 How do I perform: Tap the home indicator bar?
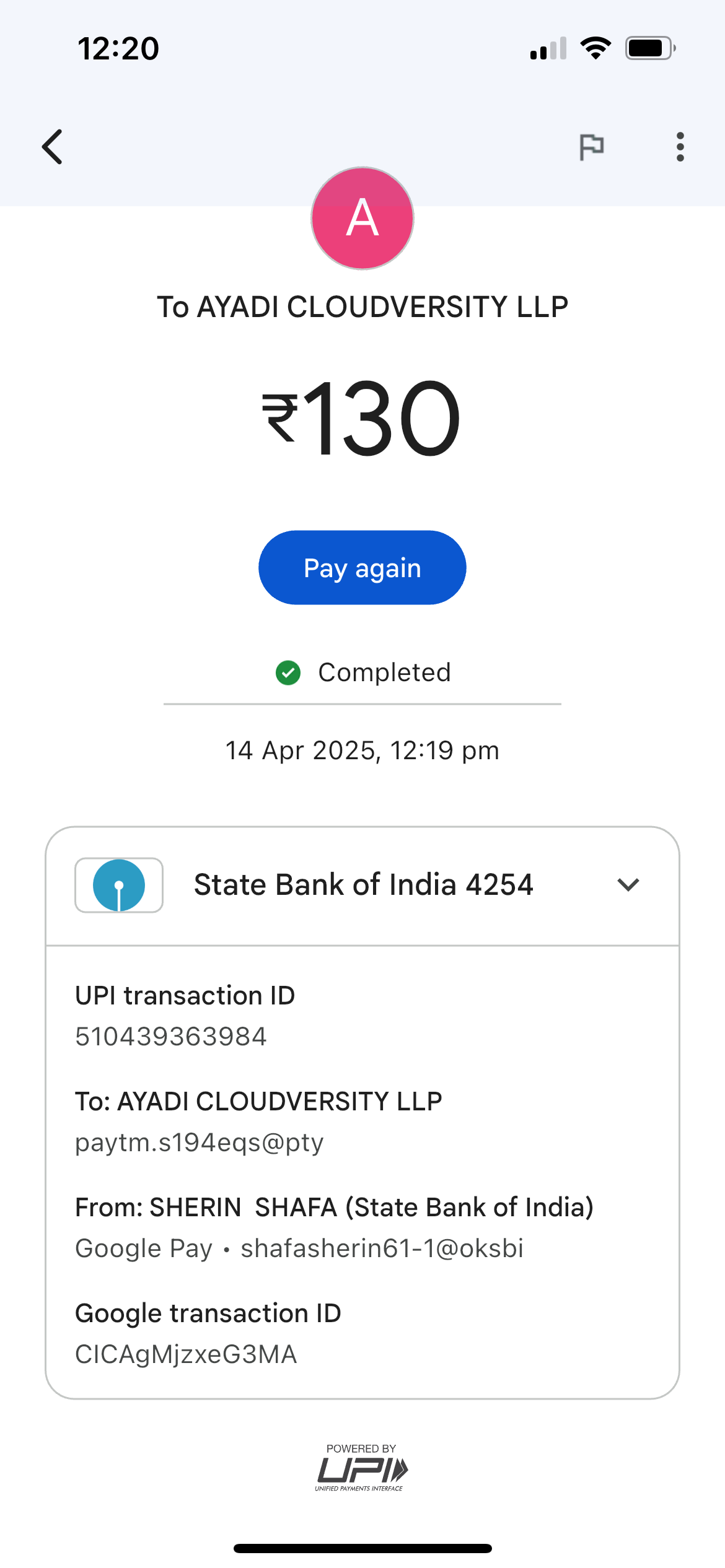(362, 1548)
